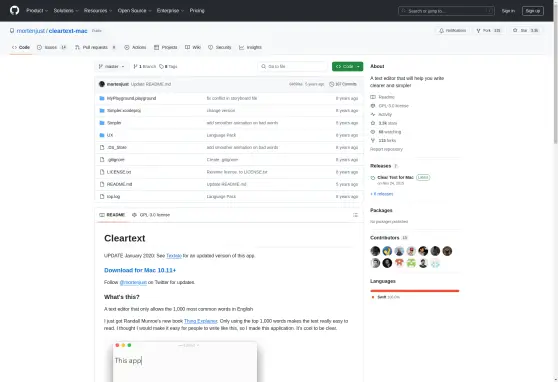Viewport: 558px width, 382px height.
Task: Click Download for Mac 10.11+ link
Action: (140, 270)
